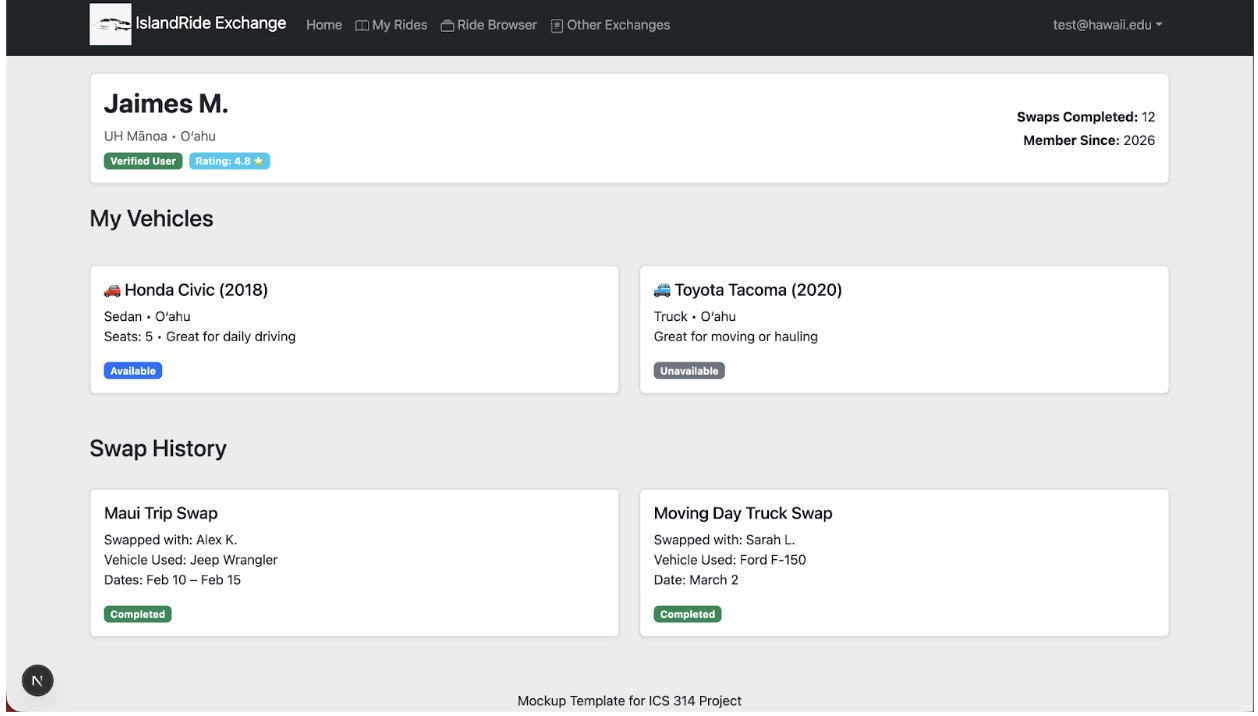Open Other Exchanges from the navigation bar

[x=617, y=24]
